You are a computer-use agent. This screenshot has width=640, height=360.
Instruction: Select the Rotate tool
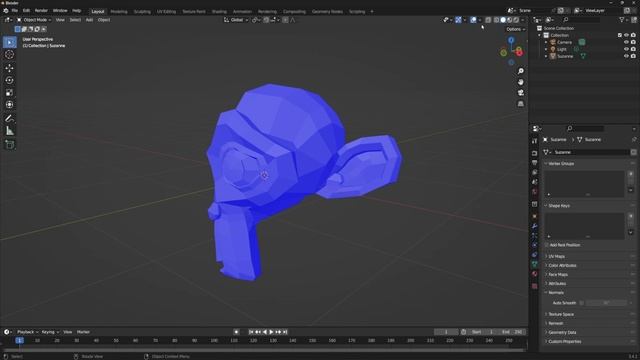[x=9, y=80]
